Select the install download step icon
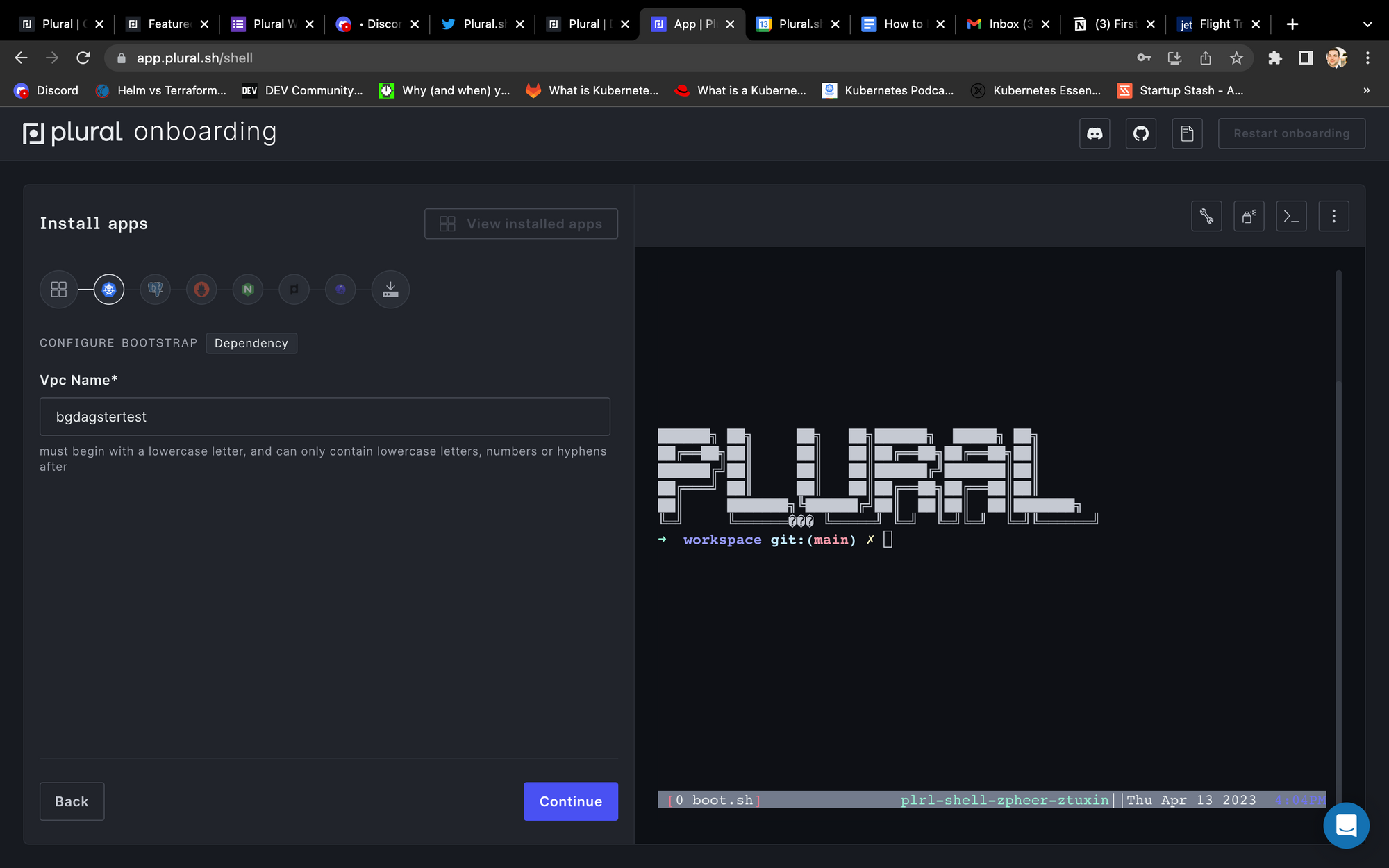1389x868 pixels. pyautogui.click(x=390, y=289)
